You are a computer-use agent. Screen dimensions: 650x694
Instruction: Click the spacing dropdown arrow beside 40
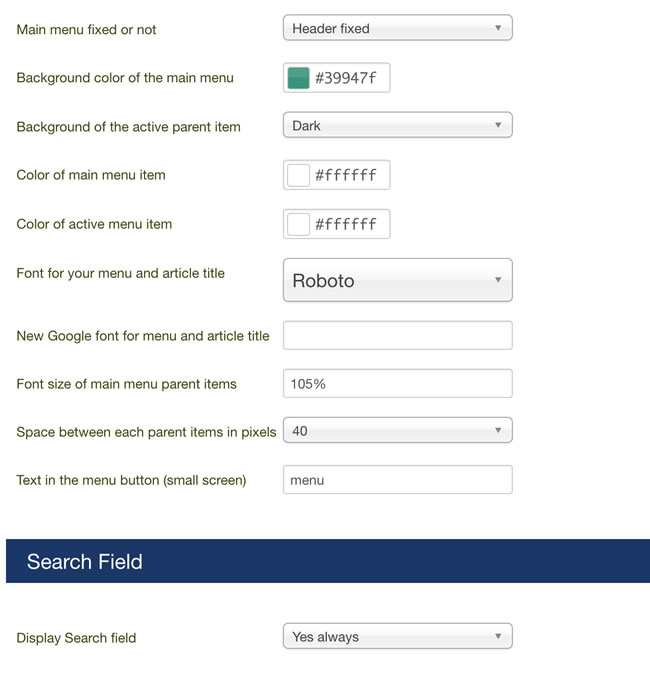tap(498, 430)
